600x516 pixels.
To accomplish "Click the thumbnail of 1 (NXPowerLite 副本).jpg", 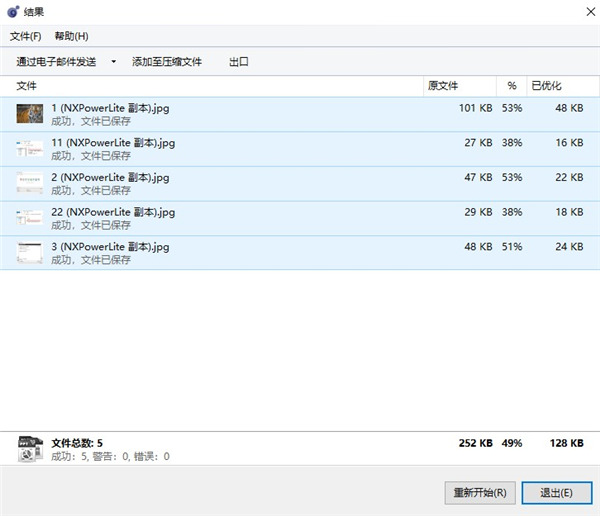I will point(30,114).
